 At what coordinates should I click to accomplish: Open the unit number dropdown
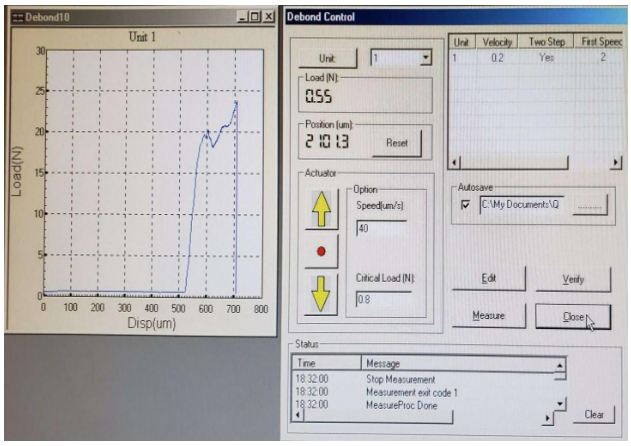(x=425, y=58)
